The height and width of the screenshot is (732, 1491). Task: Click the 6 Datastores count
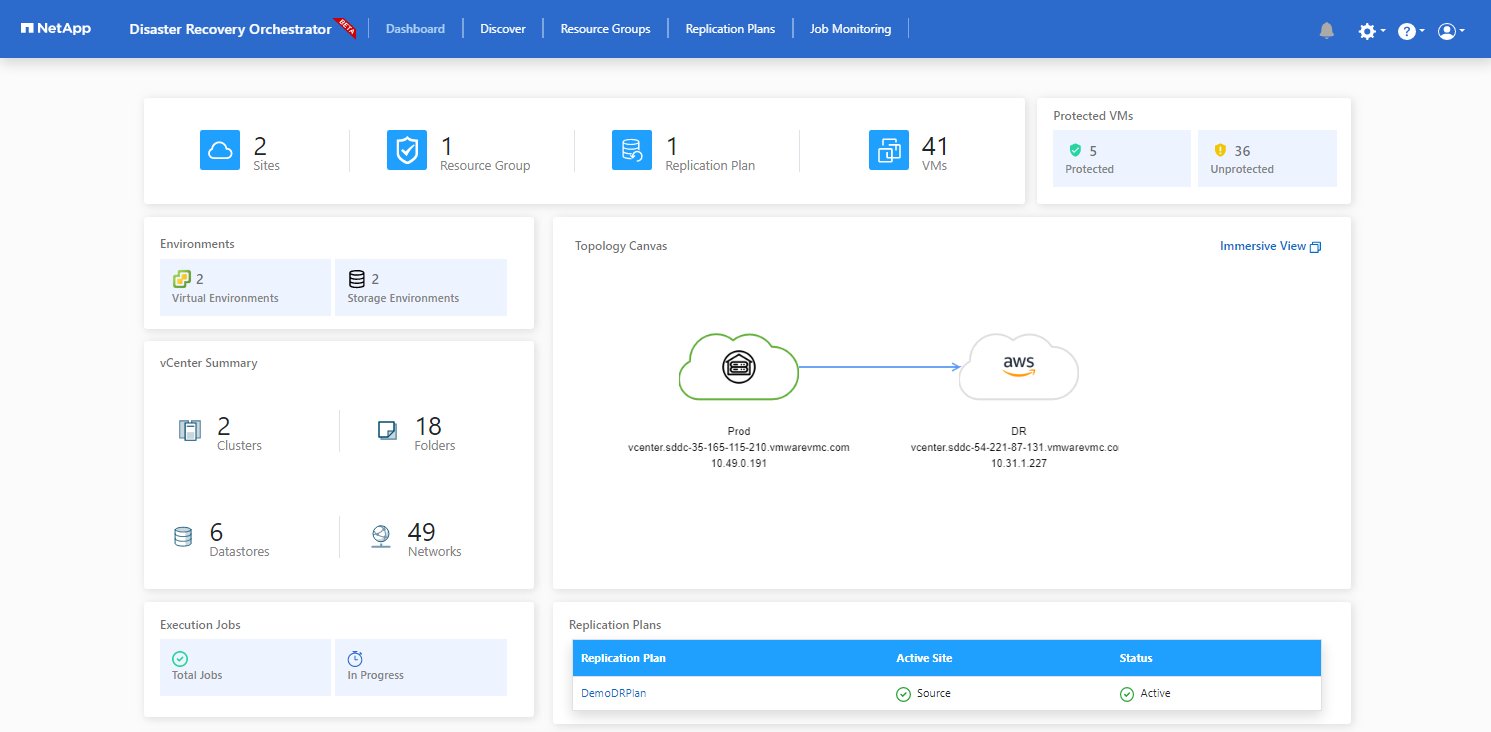point(217,532)
